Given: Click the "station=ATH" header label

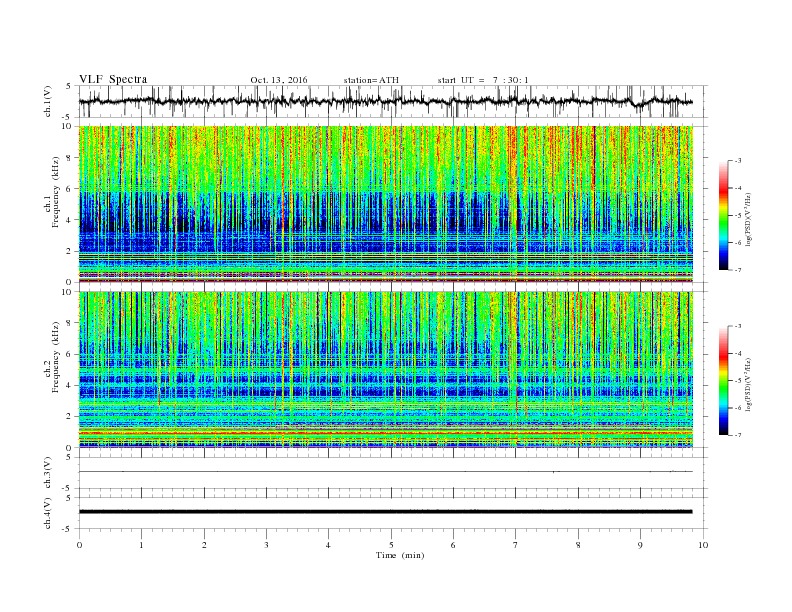Looking at the screenshot, I should 371,80.
